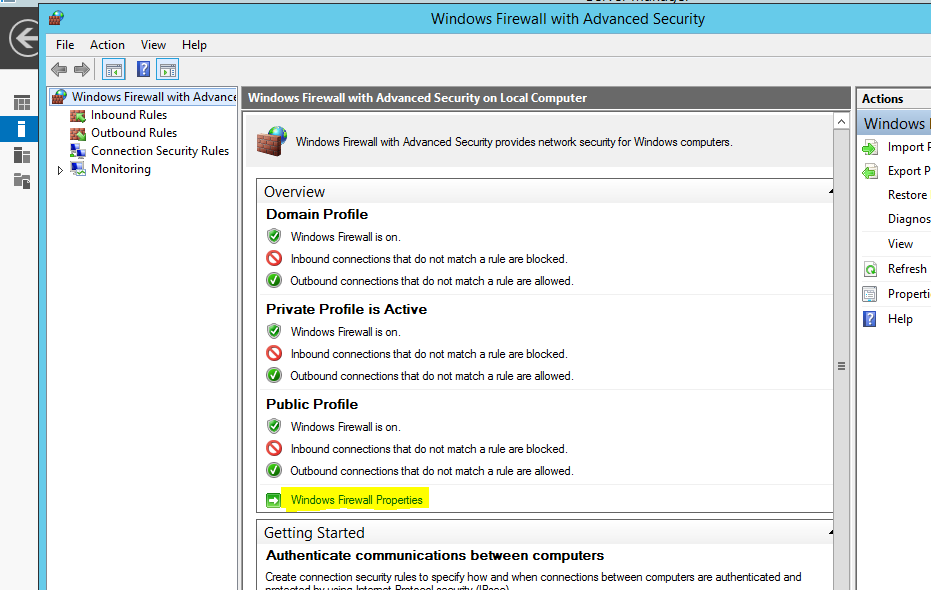Click Diagnose / Repair action
The width and height of the screenshot is (931, 590).
[x=909, y=219]
